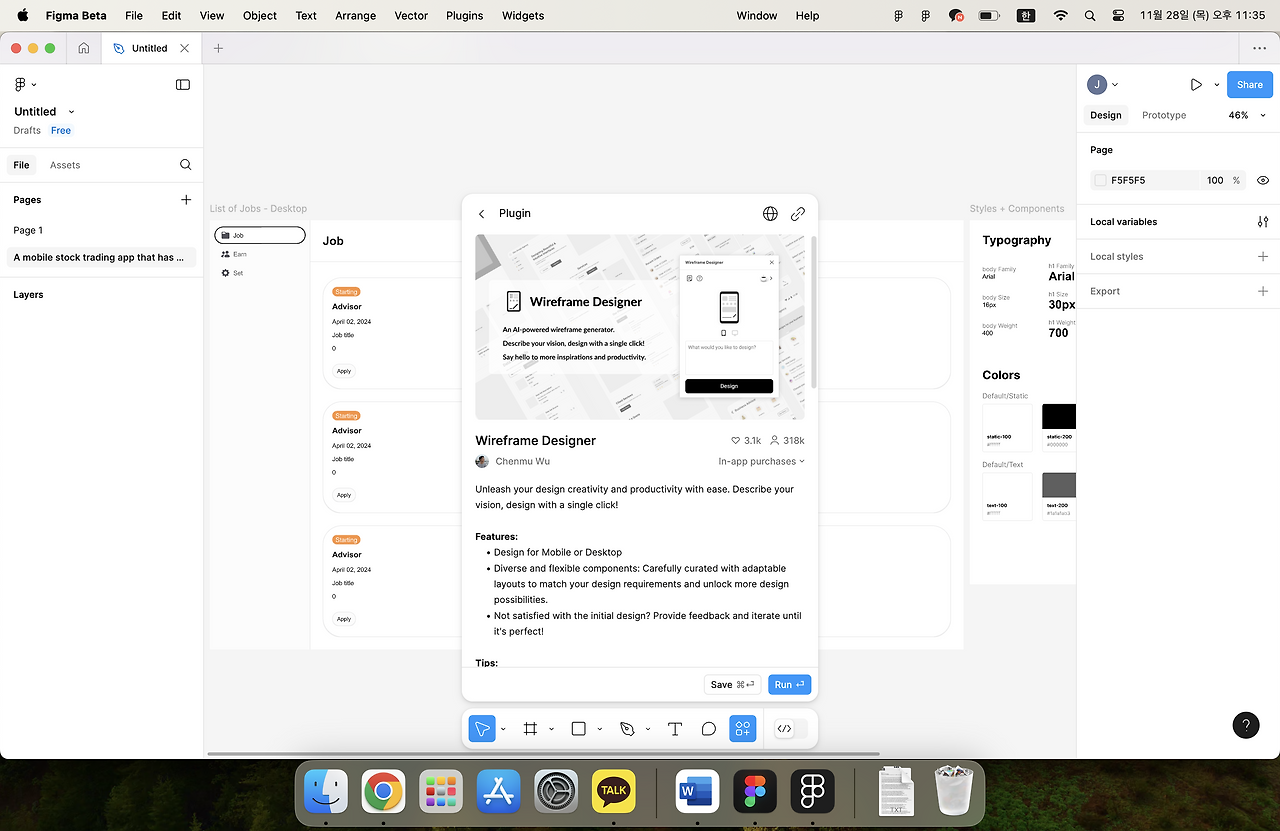Open the presentation options chevron
The image size is (1280, 831).
[1217, 85]
